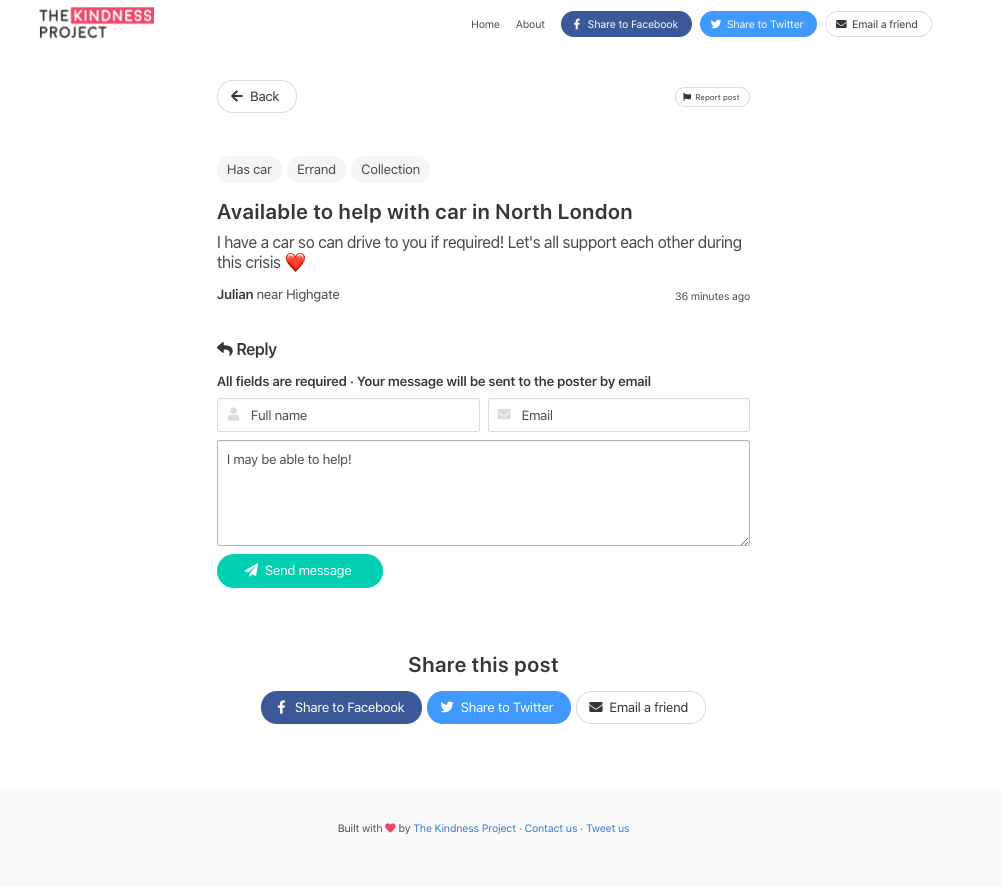The image size is (1002, 887).
Task: Click inside the reply message text area
Action: click(483, 493)
